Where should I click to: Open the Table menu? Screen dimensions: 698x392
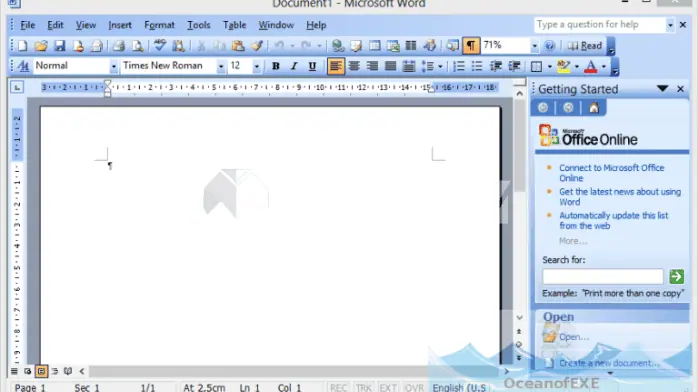(234, 25)
